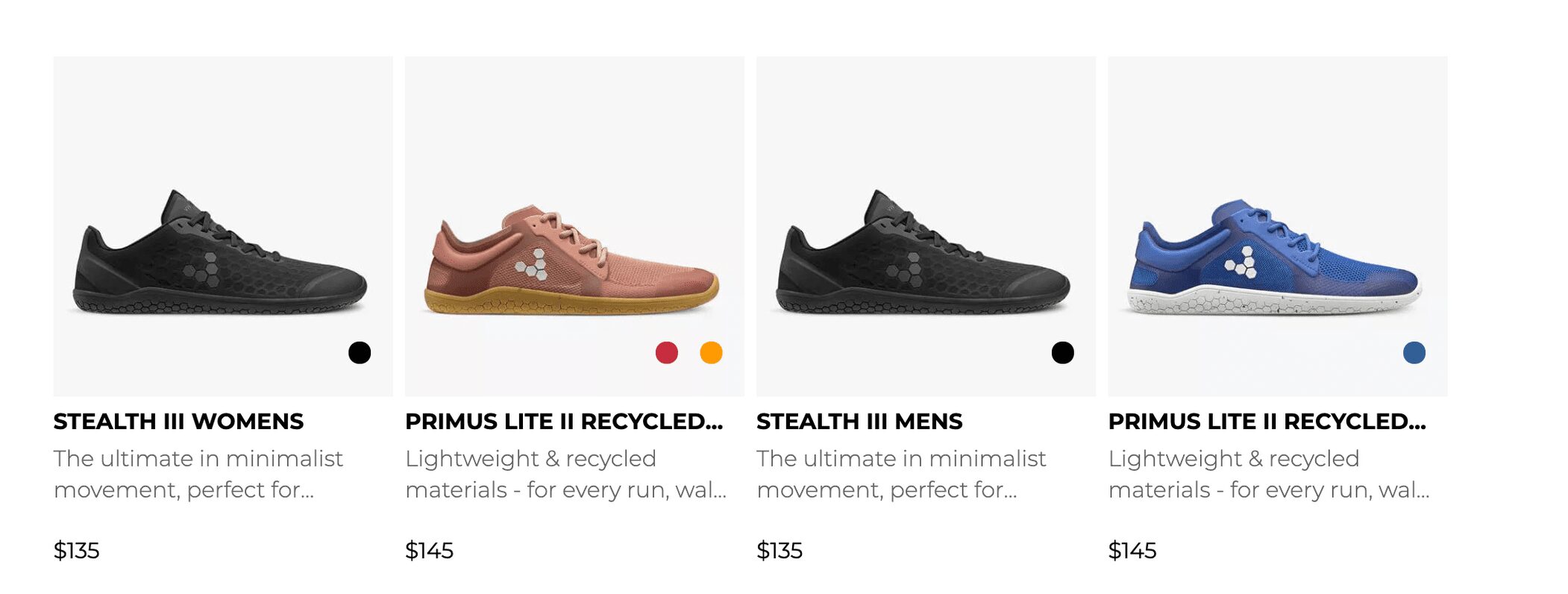Choose the orange color swatch on pink Primus
The image size is (1568, 594).
[x=712, y=352]
